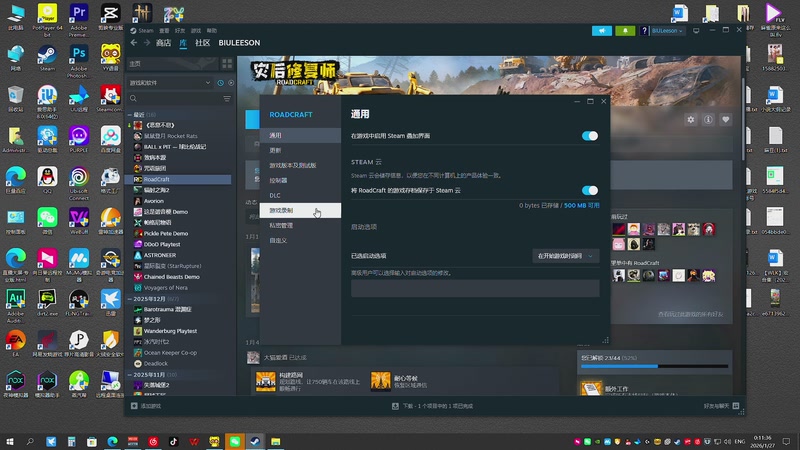Click the Steam forward navigation arrow
The height and width of the screenshot is (450, 800).
(146, 43)
